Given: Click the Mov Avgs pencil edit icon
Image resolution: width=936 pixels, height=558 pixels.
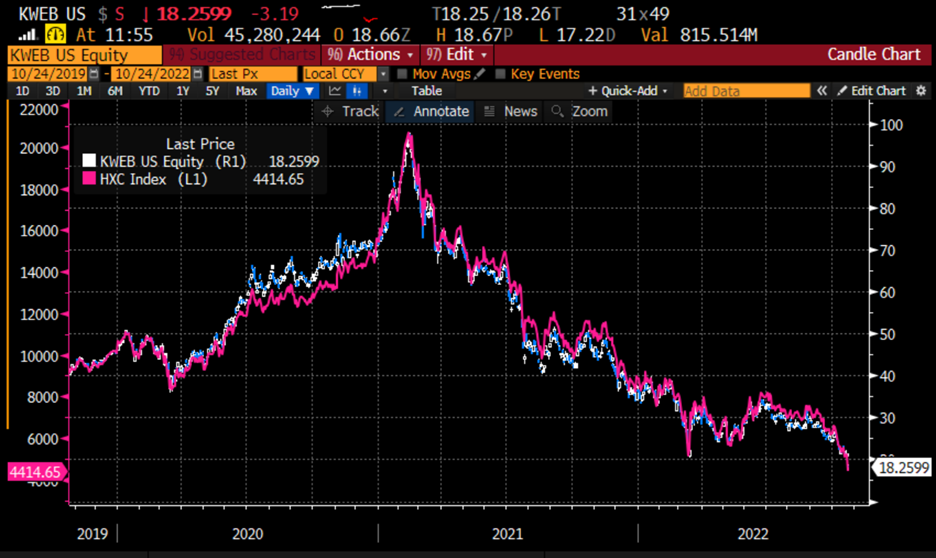Looking at the screenshot, I should click(479, 74).
